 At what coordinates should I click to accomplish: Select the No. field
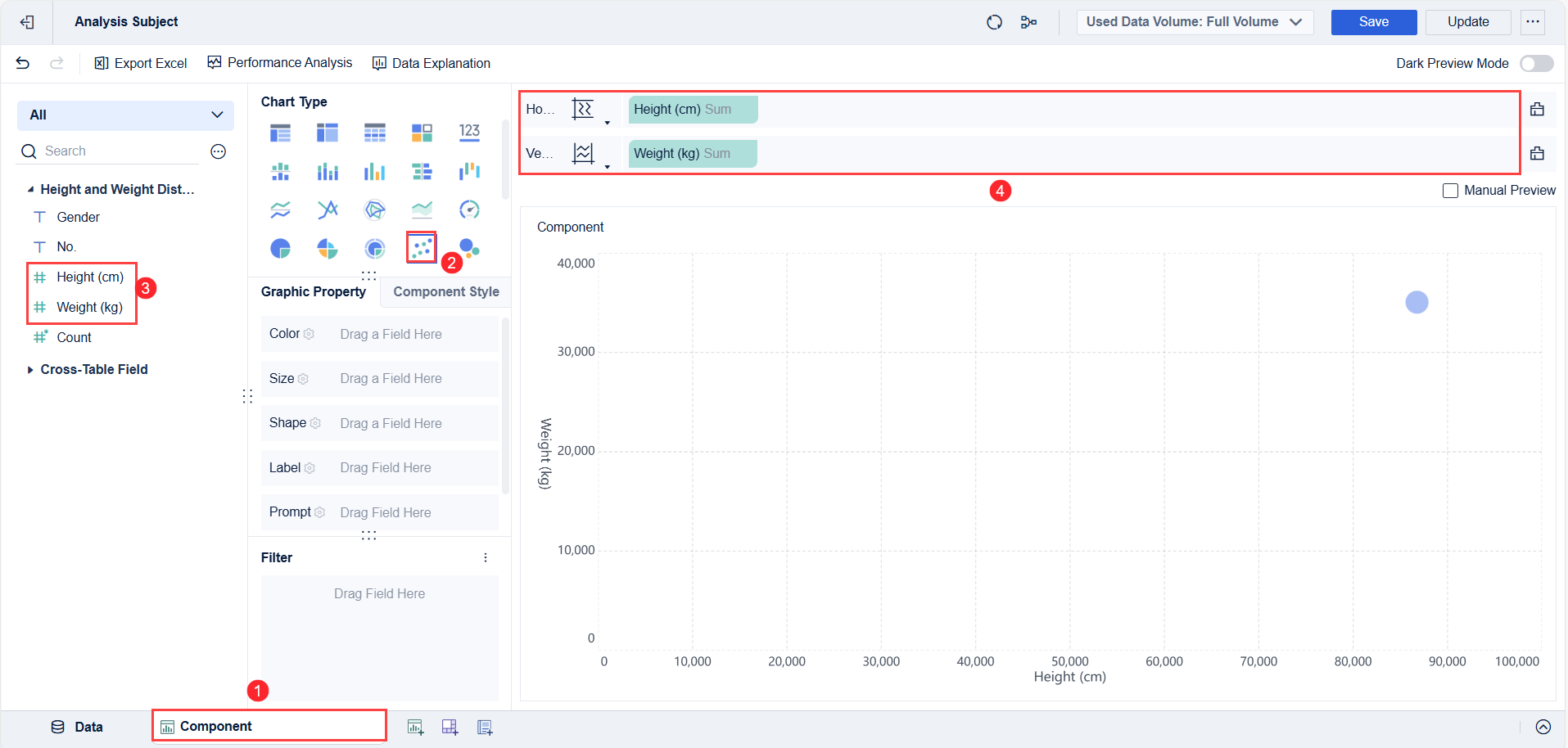point(66,246)
